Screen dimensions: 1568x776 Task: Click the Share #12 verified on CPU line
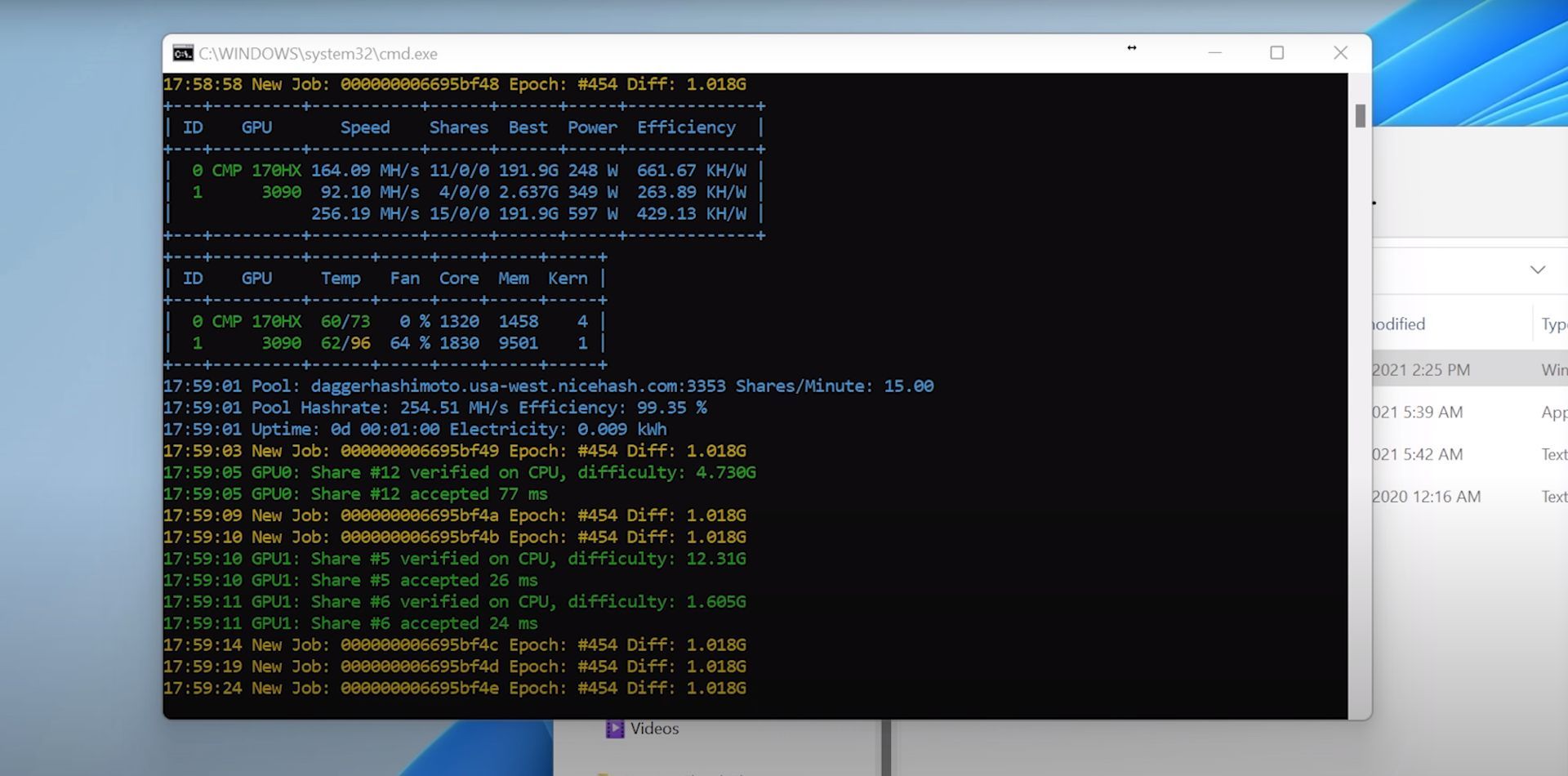point(459,473)
